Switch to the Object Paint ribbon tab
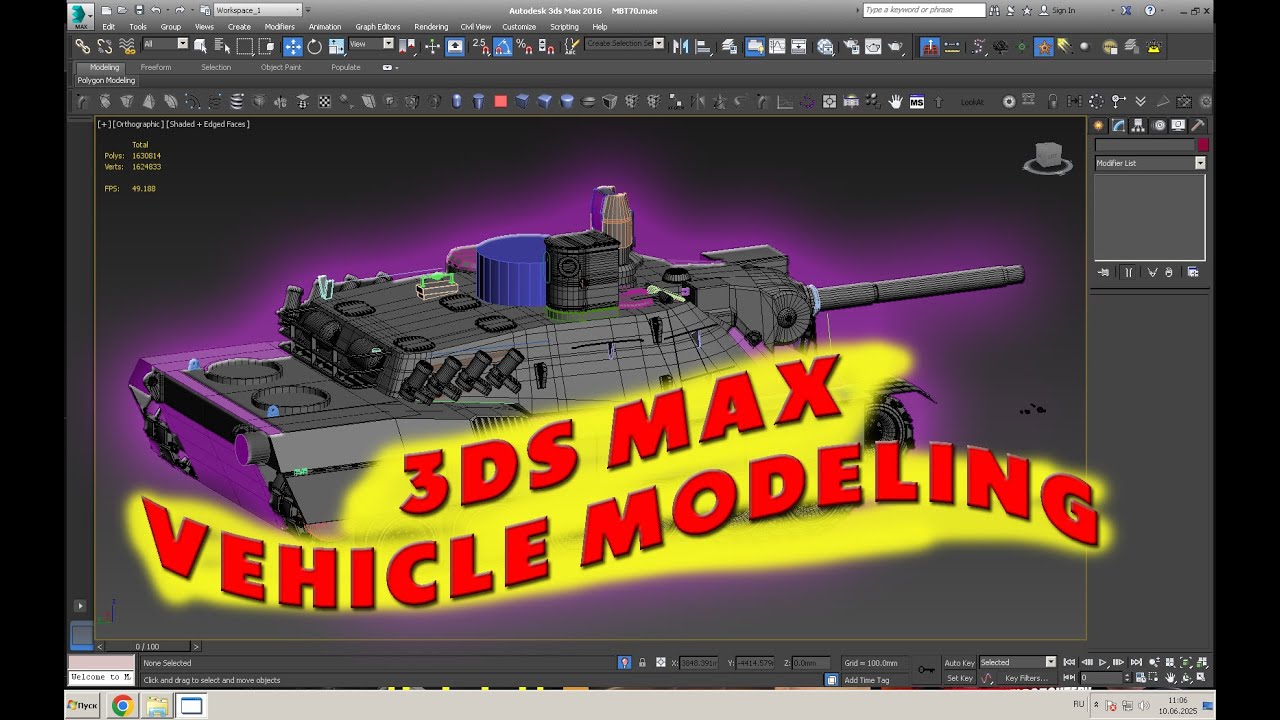Image resolution: width=1280 pixels, height=720 pixels. pyautogui.click(x=281, y=67)
